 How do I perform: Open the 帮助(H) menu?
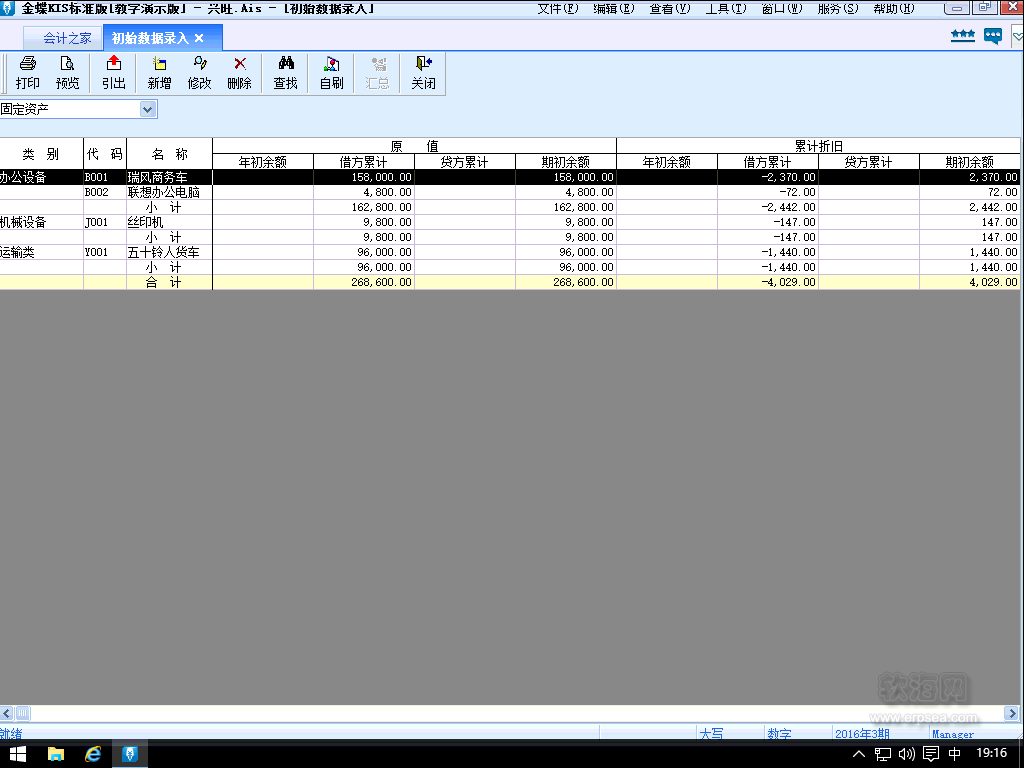tap(894, 8)
